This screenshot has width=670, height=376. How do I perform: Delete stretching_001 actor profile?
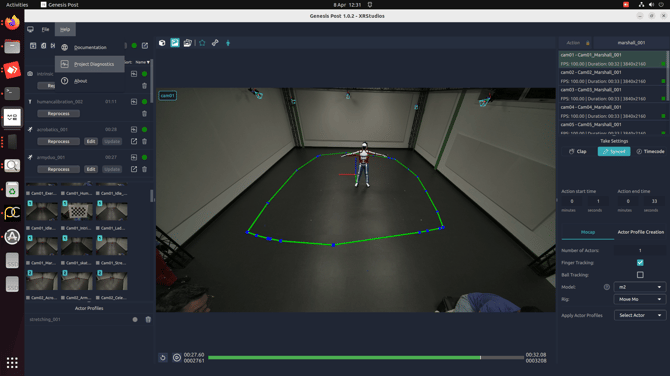(148, 320)
